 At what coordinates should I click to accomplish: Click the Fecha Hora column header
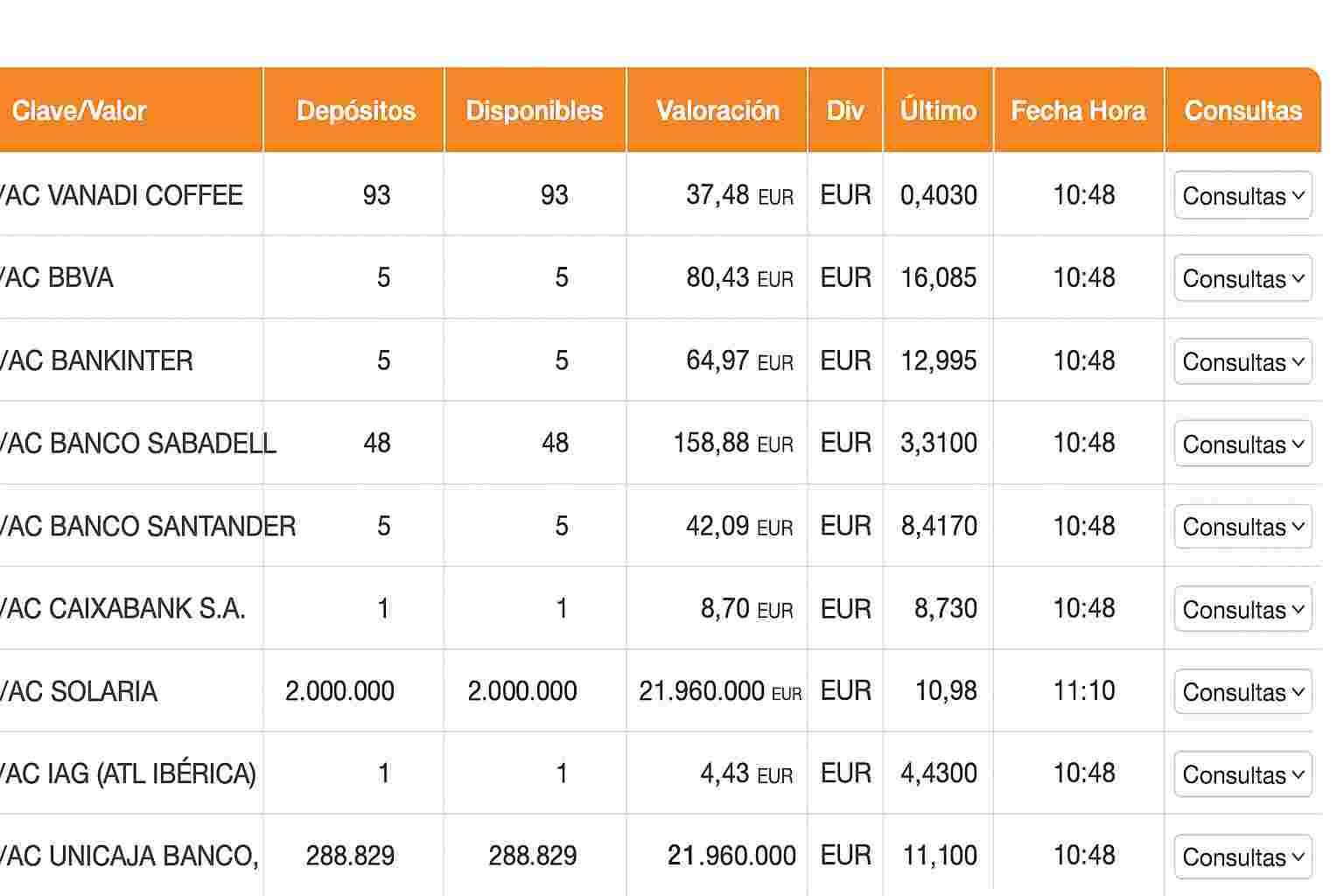pyautogui.click(x=1078, y=111)
